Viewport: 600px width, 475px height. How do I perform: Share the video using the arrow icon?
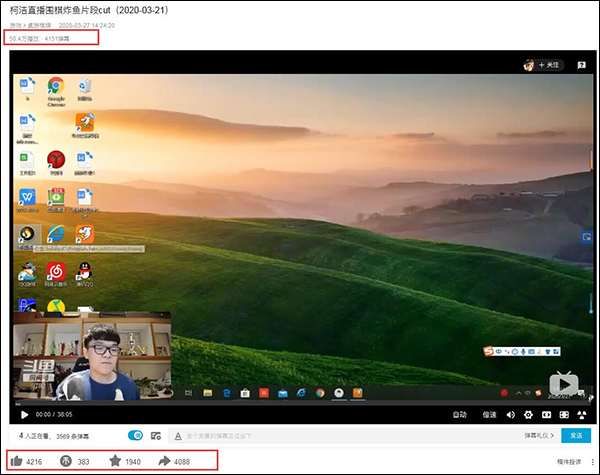pos(164,461)
